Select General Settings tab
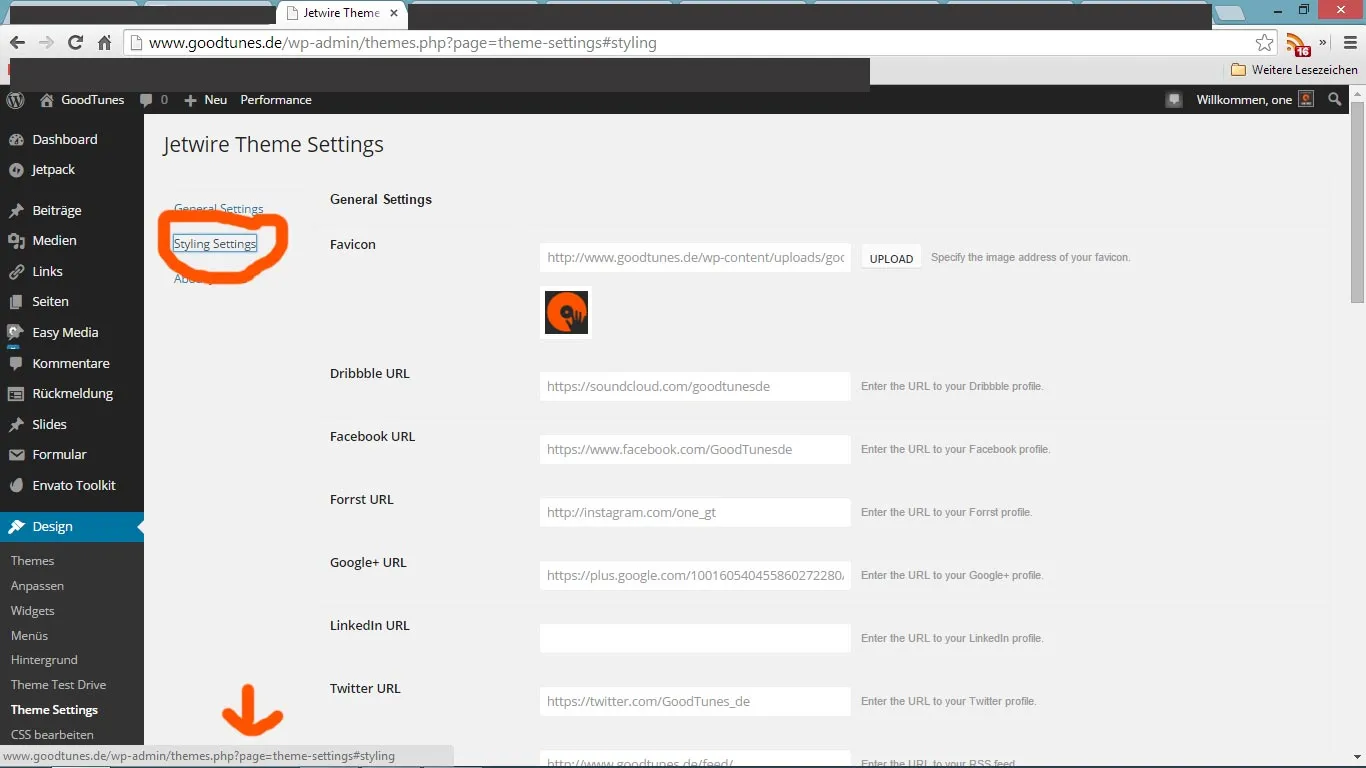Screen dimensions: 1366x768 (219, 209)
